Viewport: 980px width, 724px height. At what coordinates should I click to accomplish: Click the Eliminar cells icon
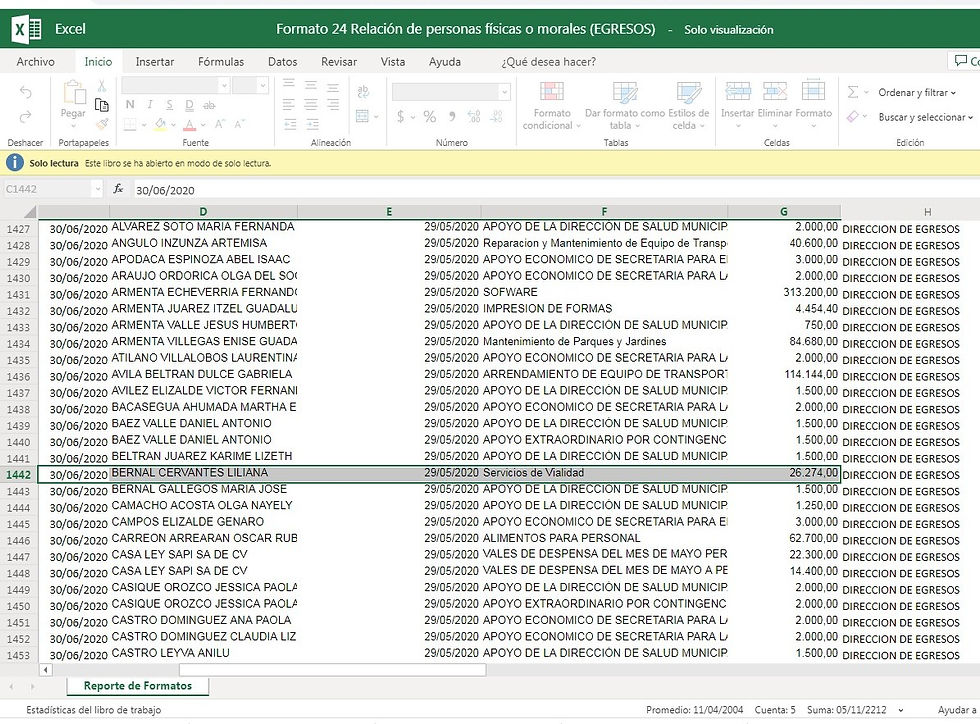pyautogui.click(x=775, y=92)
